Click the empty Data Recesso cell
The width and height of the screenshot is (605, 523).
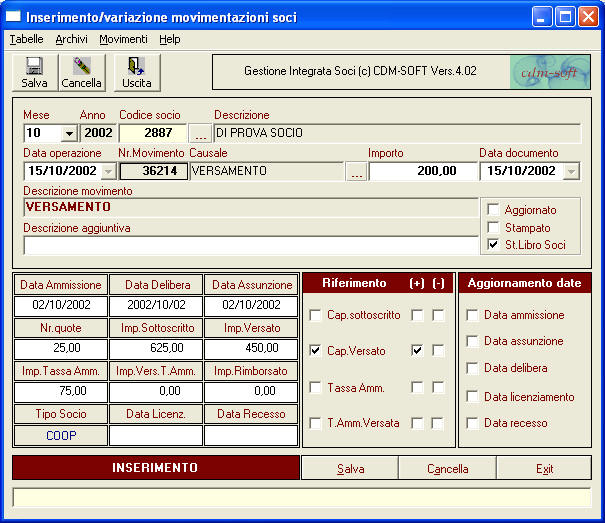tap(251, 435)
